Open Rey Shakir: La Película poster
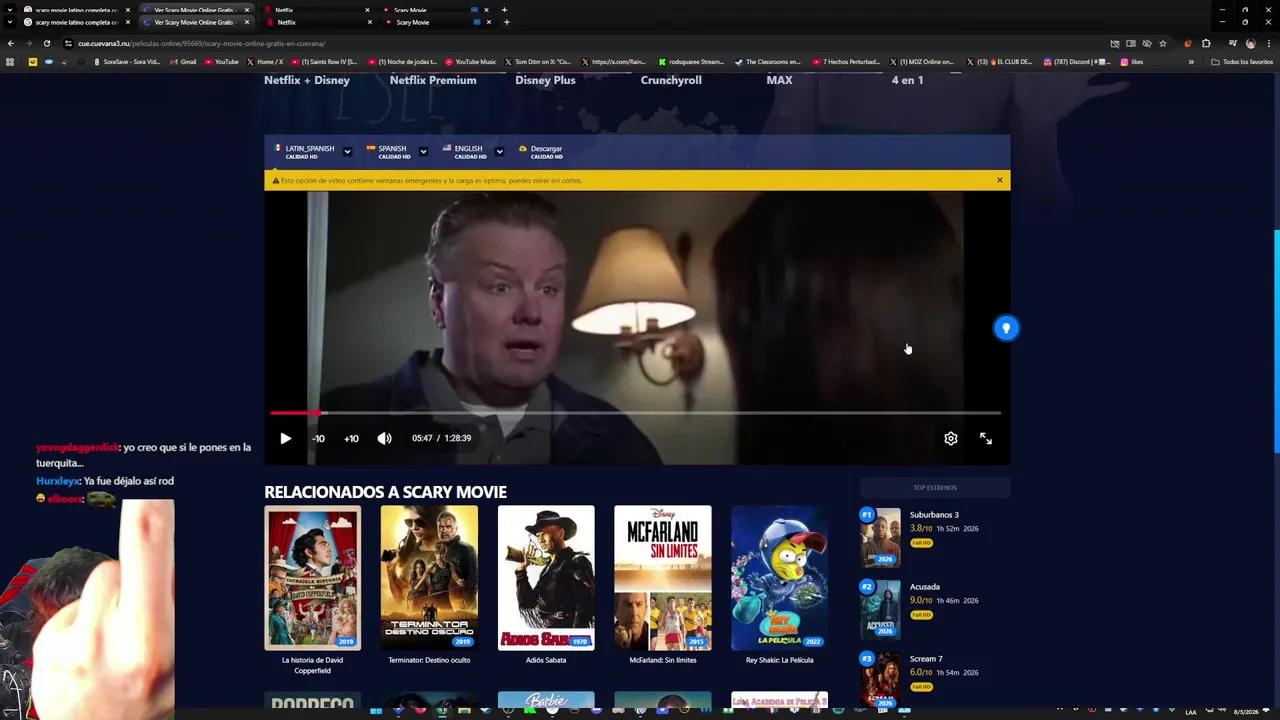 [779, 578]
